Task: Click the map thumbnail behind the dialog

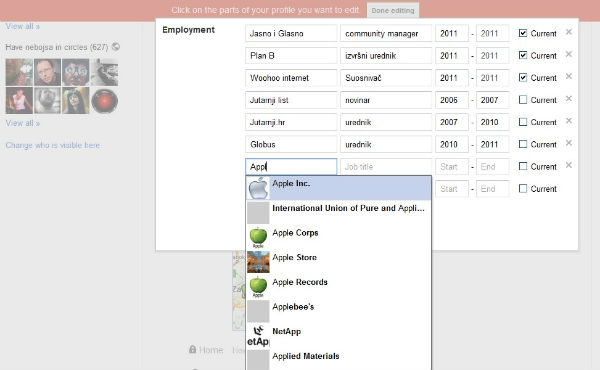Action: [x=238, y=291]
